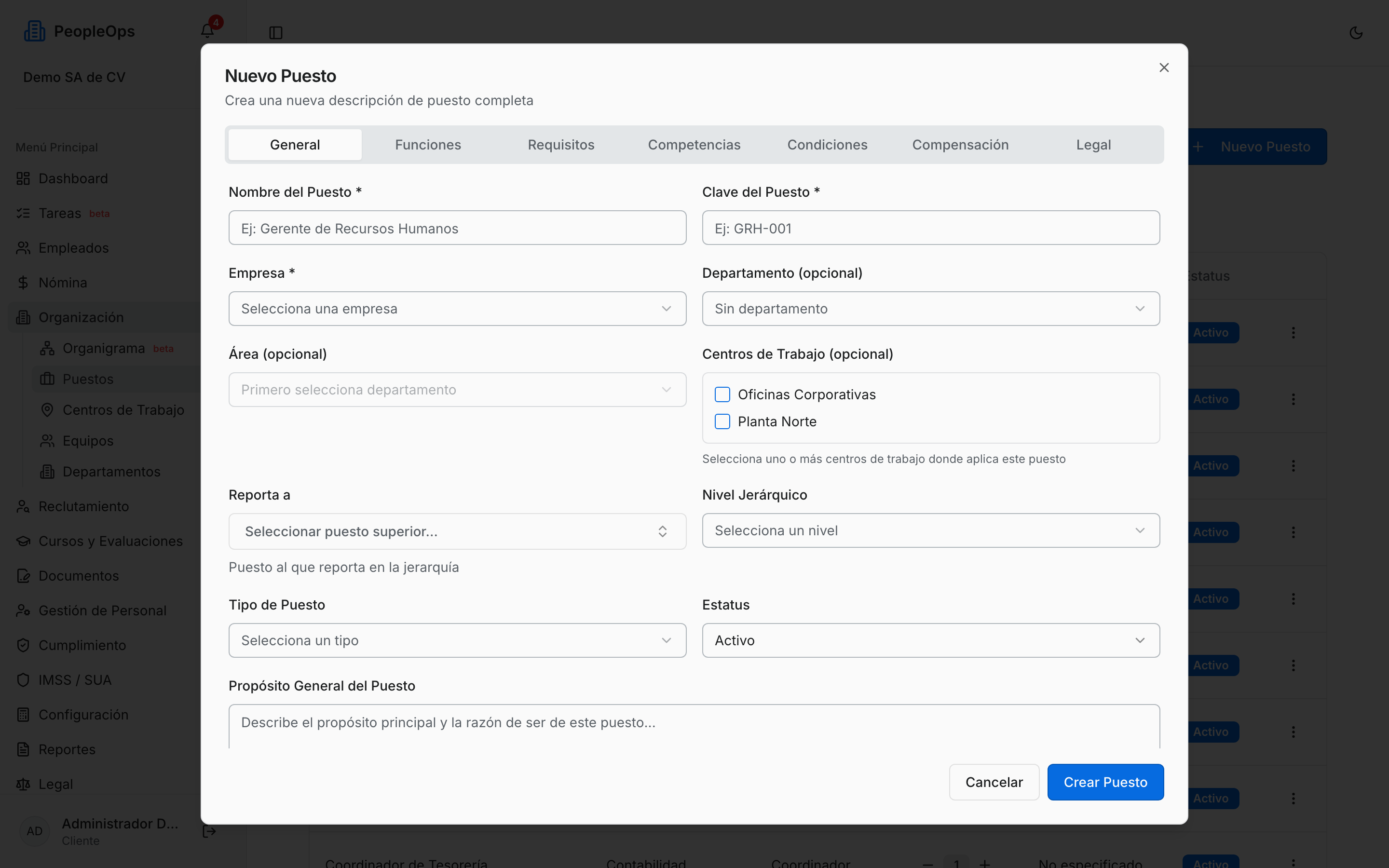
Task: Switch to the Competencias tab
Action: (x=694, y=145)
